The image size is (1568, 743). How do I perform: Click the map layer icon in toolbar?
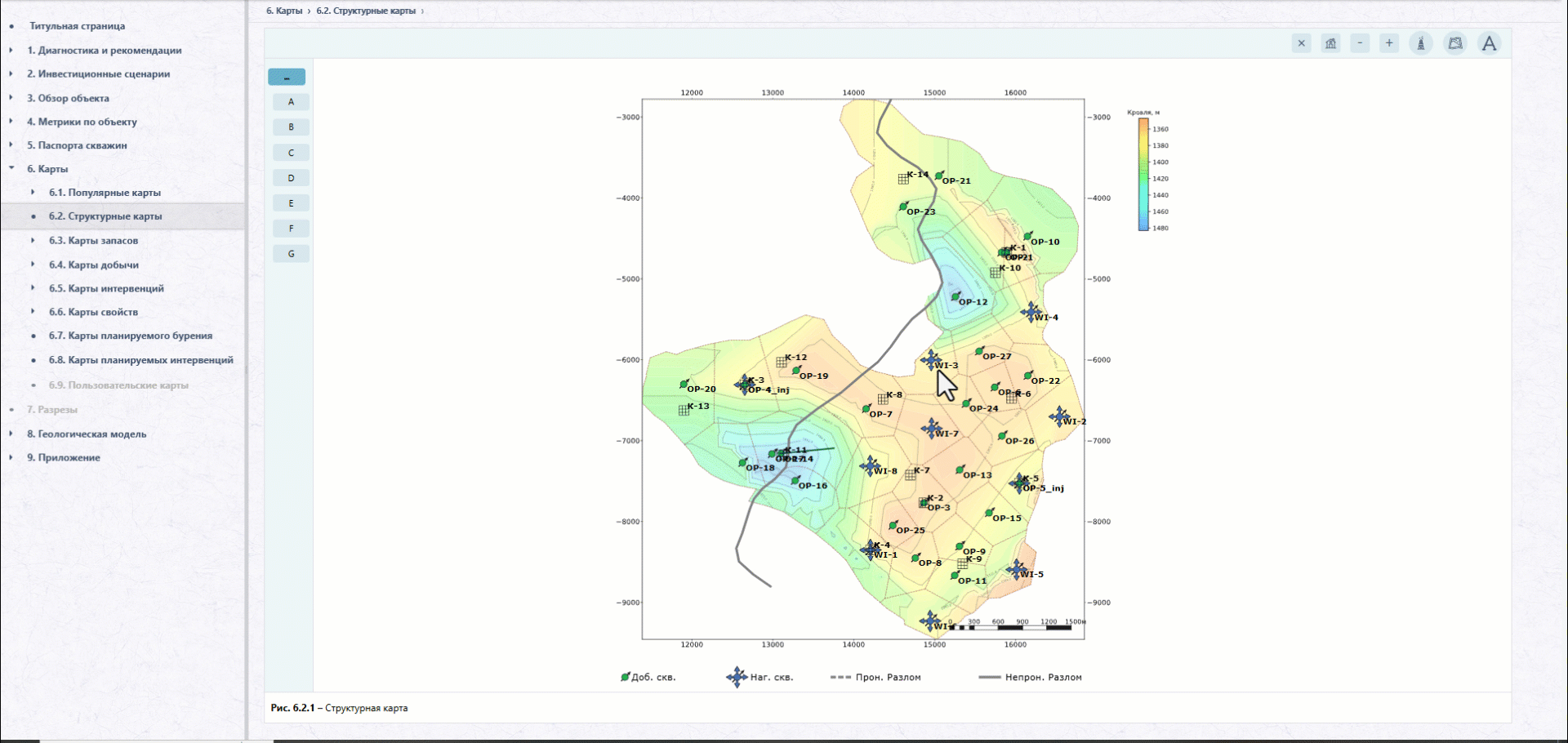point(1455,43)
